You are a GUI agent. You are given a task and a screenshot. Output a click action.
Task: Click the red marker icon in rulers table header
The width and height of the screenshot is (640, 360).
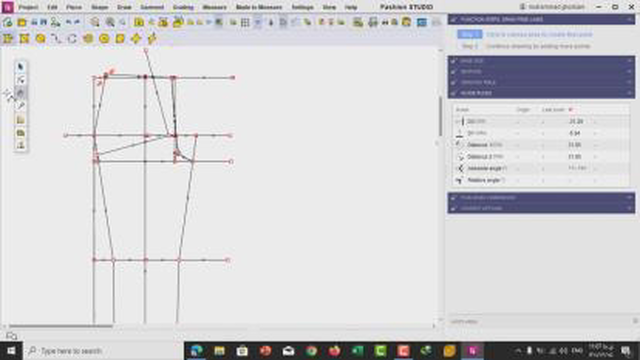point(571,110)
